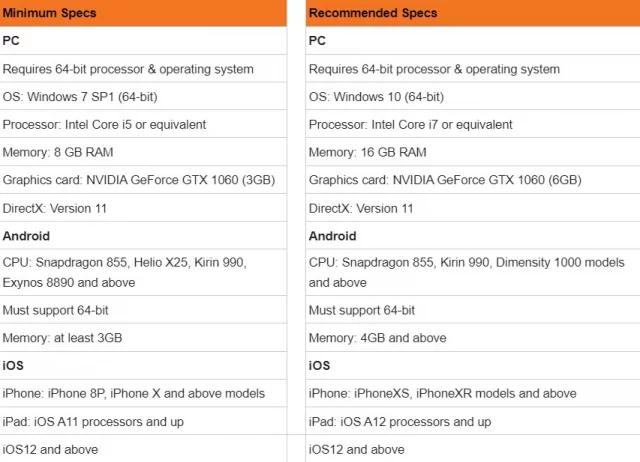Viewport: 640px width, 462px height.
Task: Select the Intel Core i7 processor row
Action: click(x=473, y=124)
